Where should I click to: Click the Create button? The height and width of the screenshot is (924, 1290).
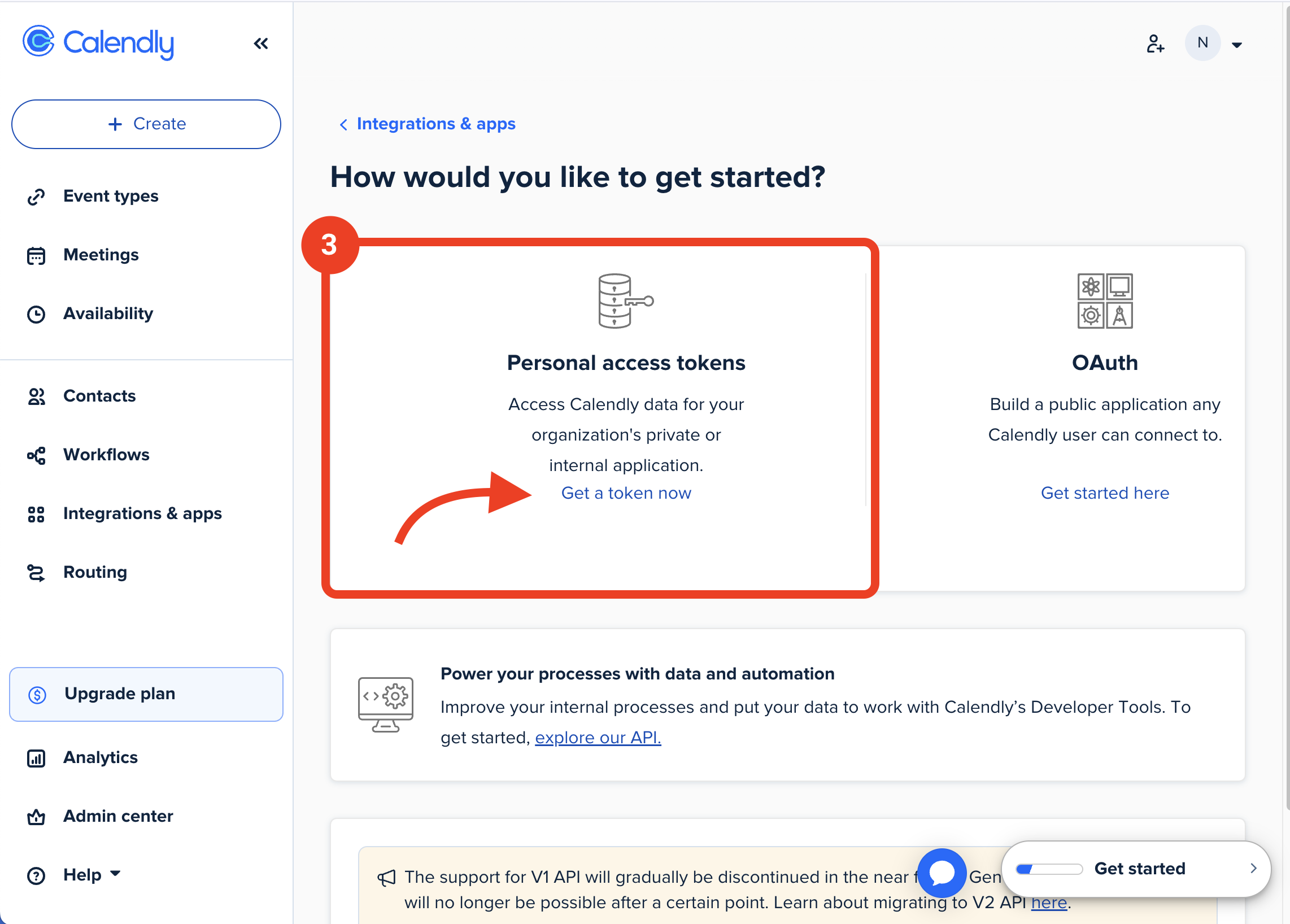146,124
